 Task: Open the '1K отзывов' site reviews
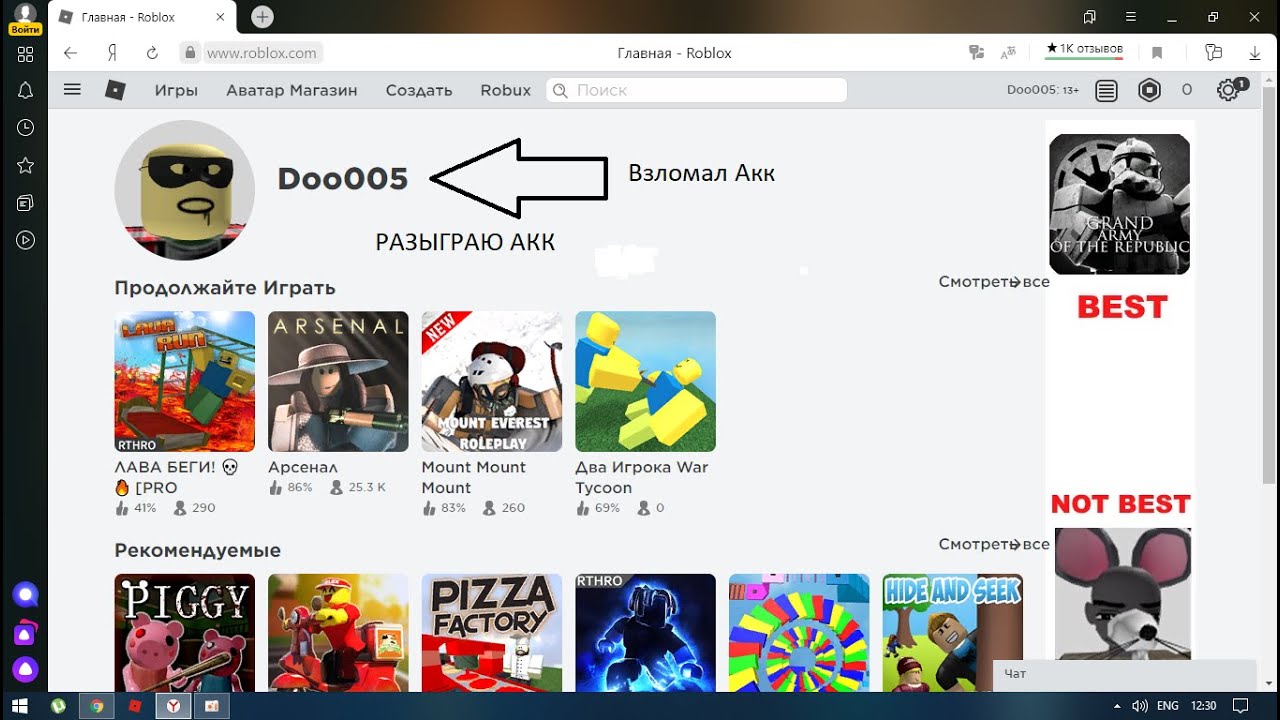click(x=1085, y=49)
